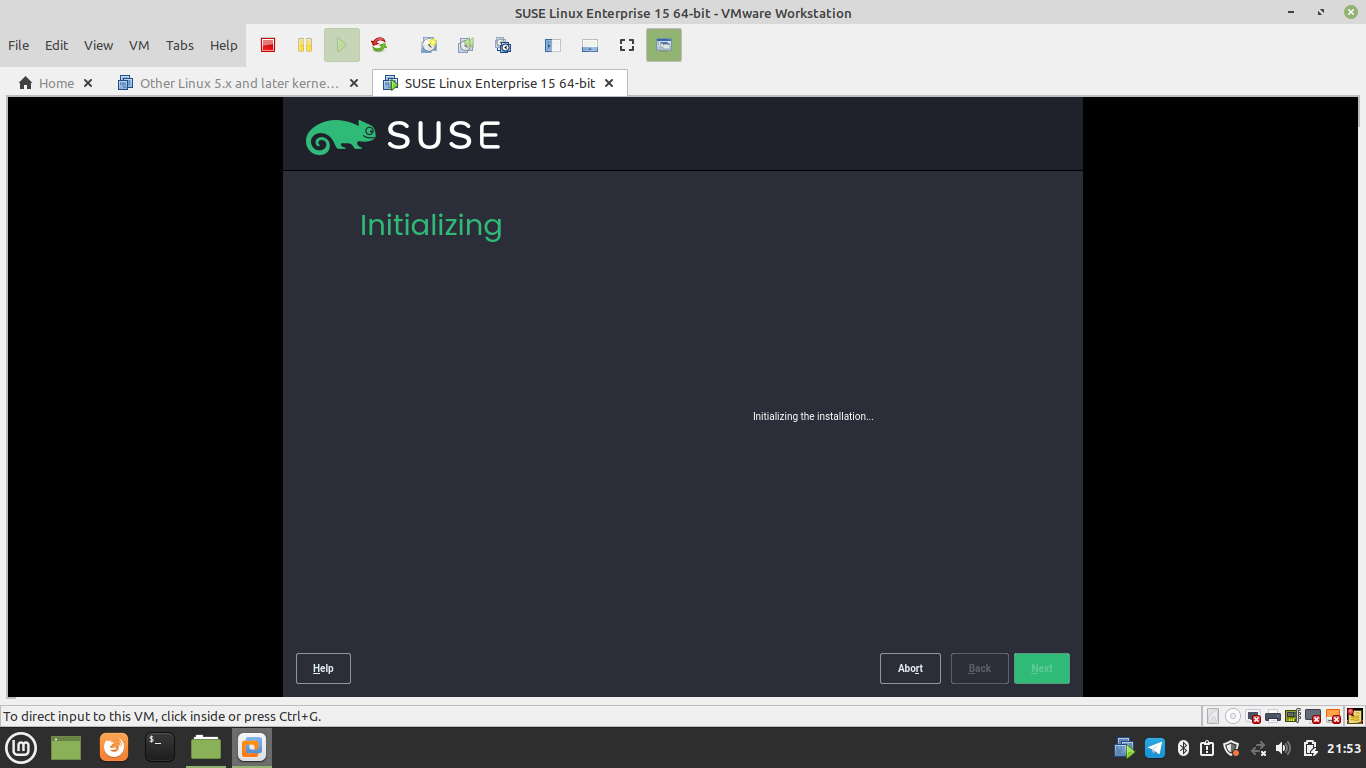Close the Other Linux 5.x tab
The image size is (1366, 768).
354,83
